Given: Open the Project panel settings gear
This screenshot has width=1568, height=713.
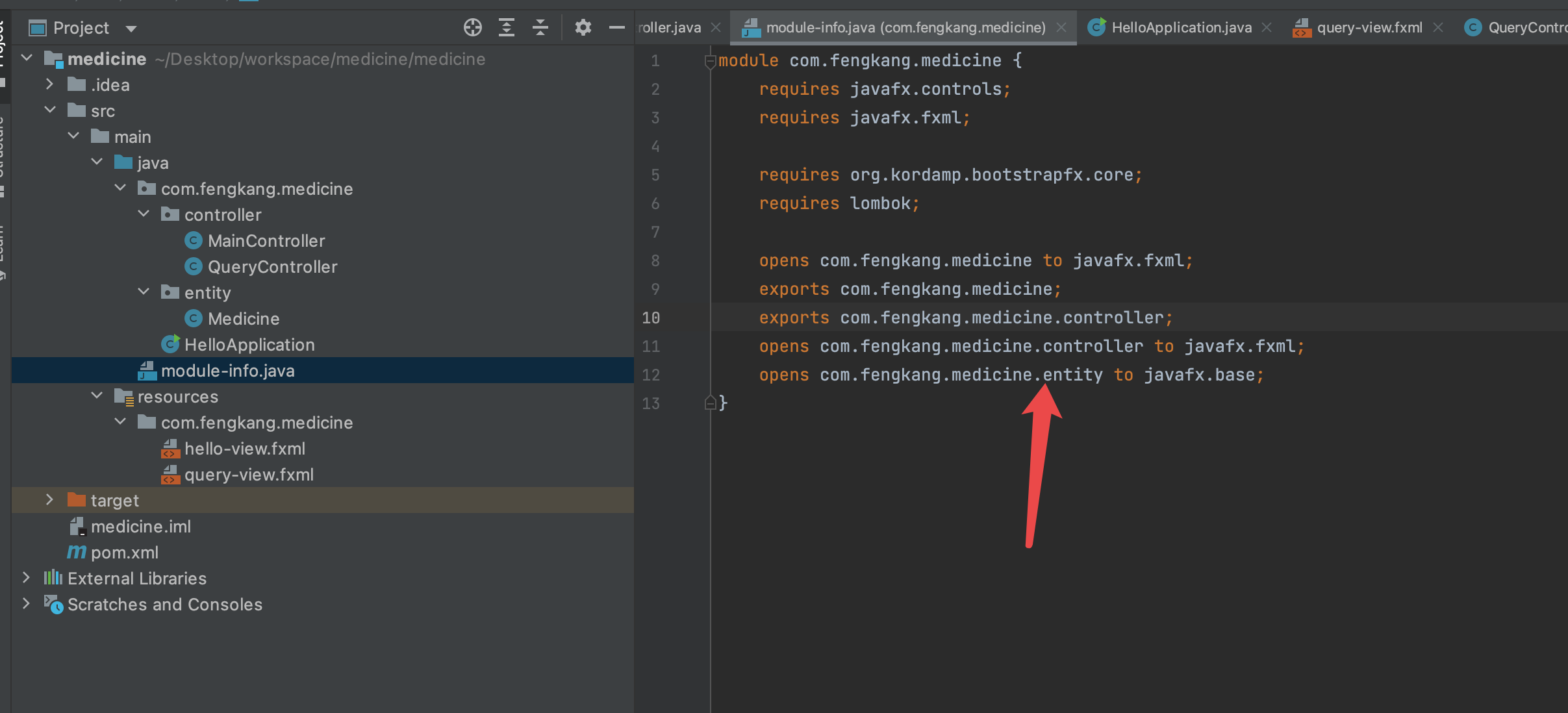Looking at the screenshot, I should 583,28.
